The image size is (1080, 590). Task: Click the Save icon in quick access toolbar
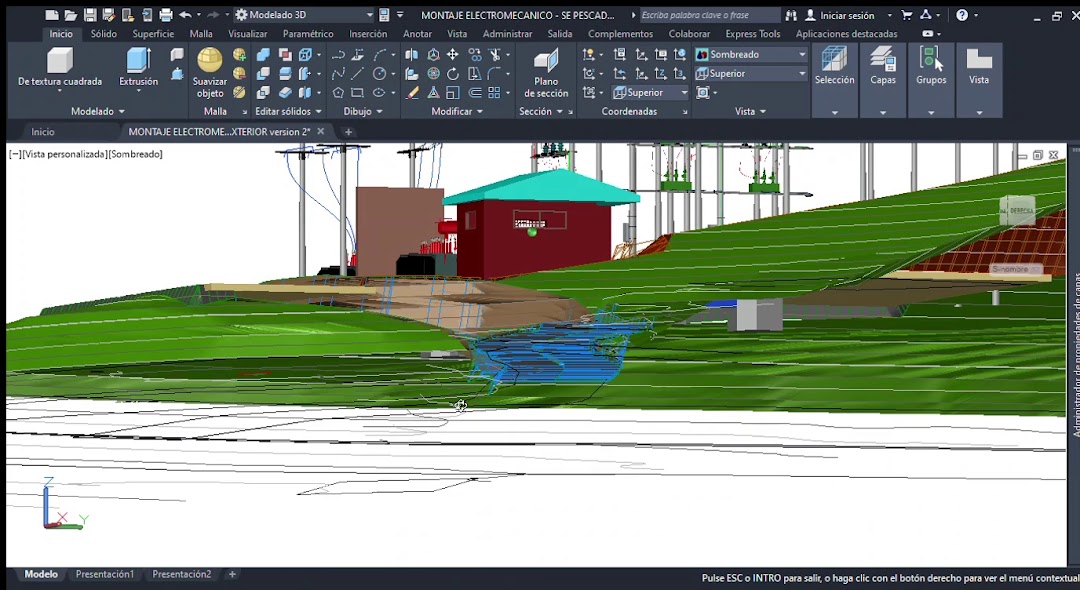(90, 15)
